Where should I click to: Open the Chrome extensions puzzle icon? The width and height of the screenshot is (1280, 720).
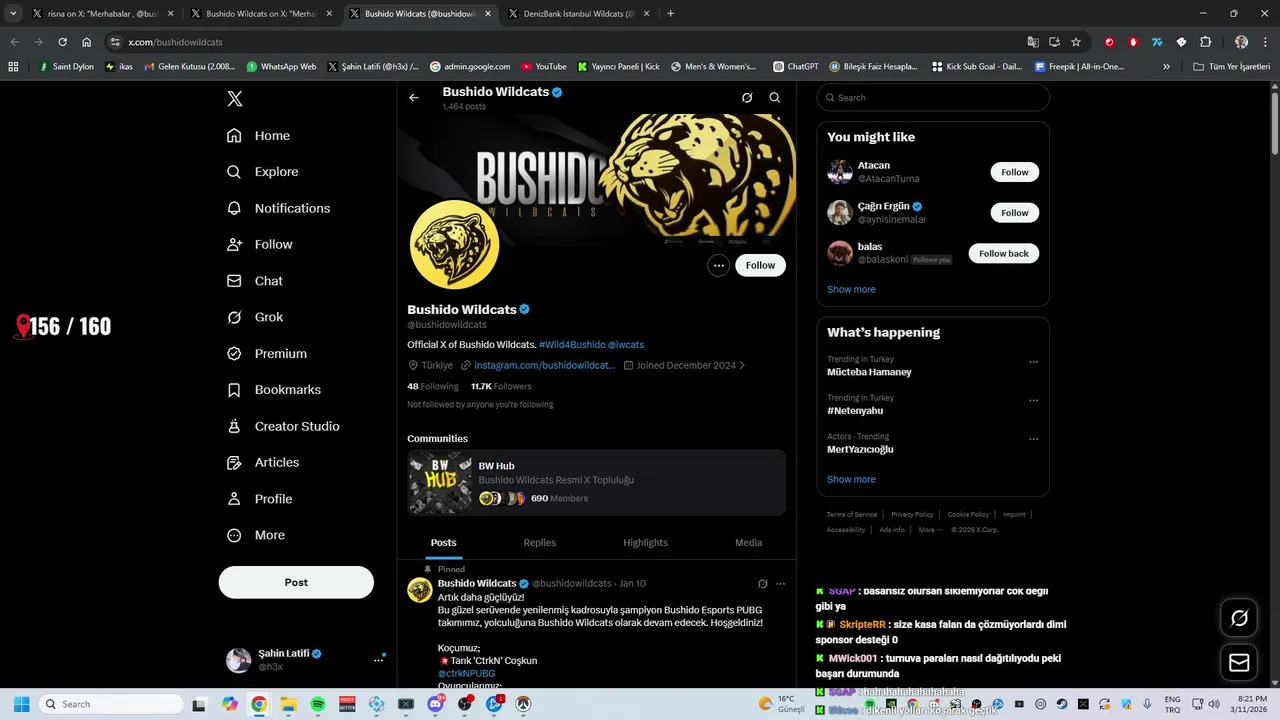pyautogui.click(x=1206, y=42)
